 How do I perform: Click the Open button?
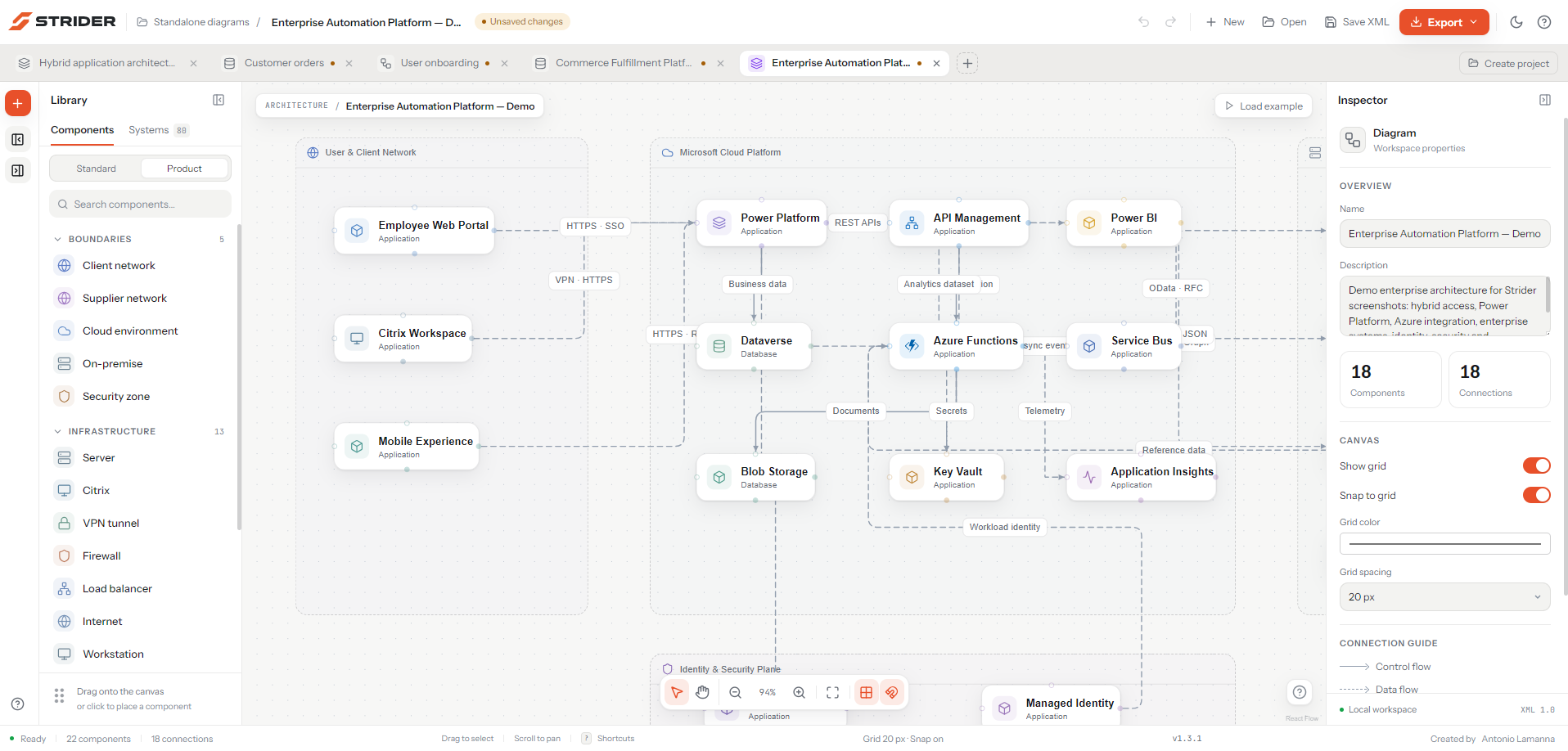coord(1284,22)
